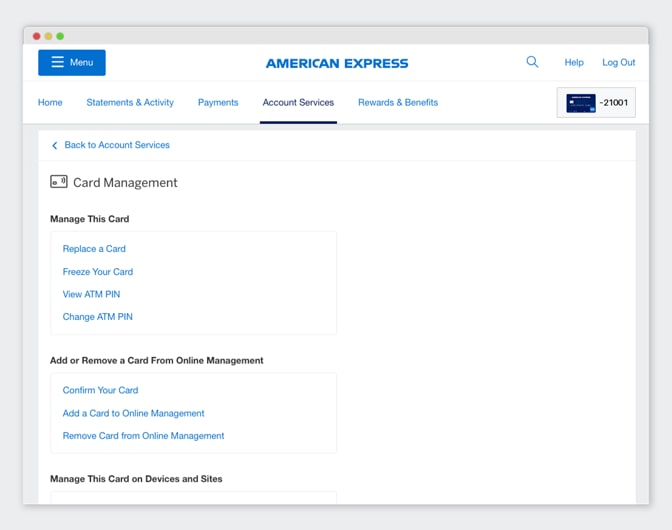Select Add a Card to Online Management
Screen dimensions: 672x530
[133, 413]
